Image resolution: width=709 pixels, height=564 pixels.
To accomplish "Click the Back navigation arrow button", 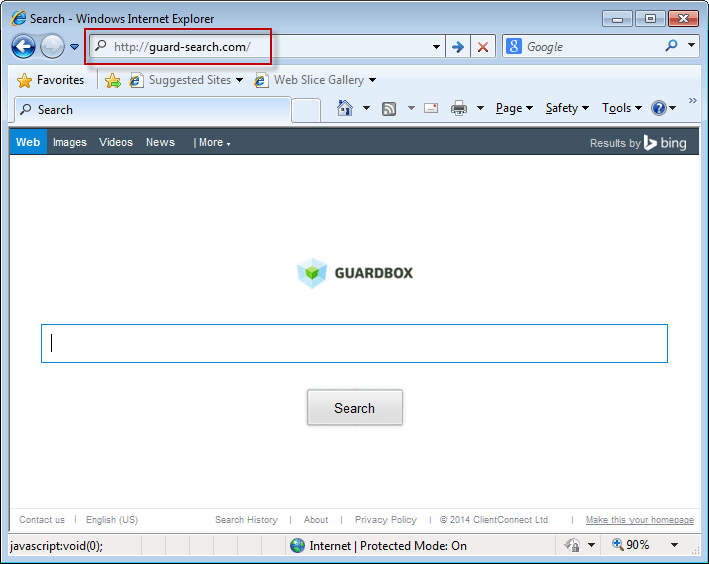I will point(23,47).
